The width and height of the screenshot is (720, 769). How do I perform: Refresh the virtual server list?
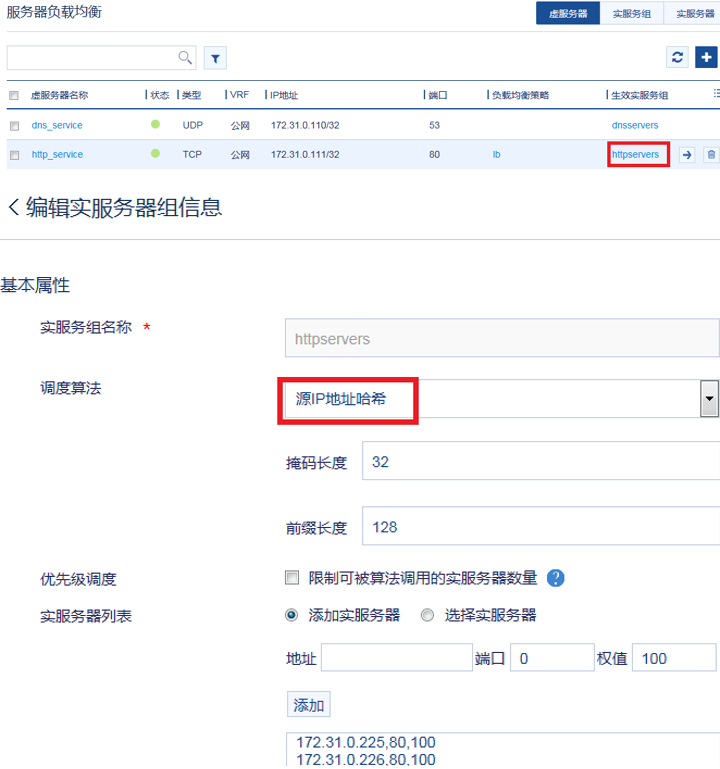678,57
